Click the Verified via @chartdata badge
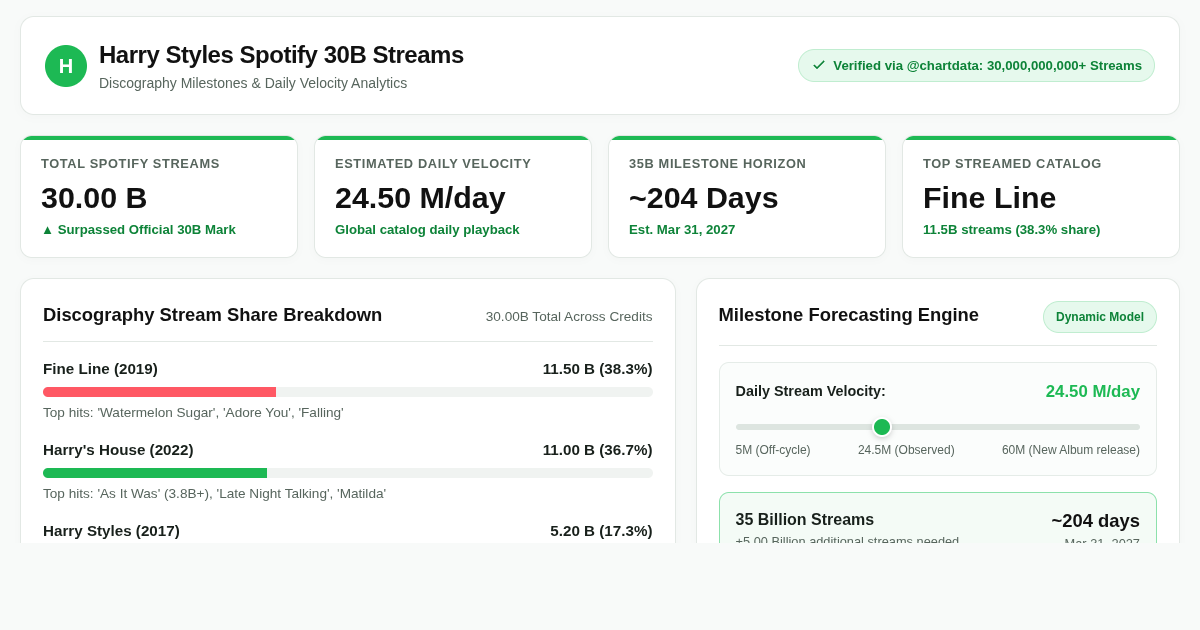Viewport: 1200px width, 630px height. tap(976, 65)
